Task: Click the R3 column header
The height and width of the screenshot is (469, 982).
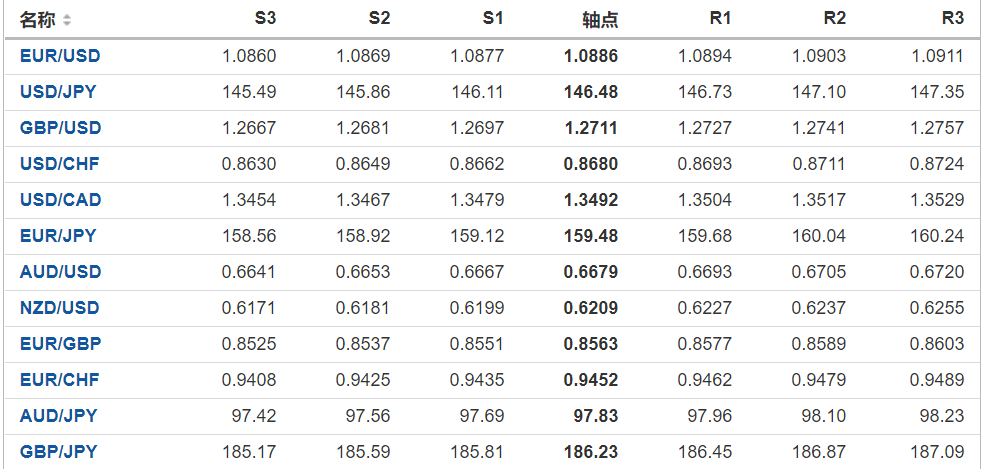Action: coord(953,19)
